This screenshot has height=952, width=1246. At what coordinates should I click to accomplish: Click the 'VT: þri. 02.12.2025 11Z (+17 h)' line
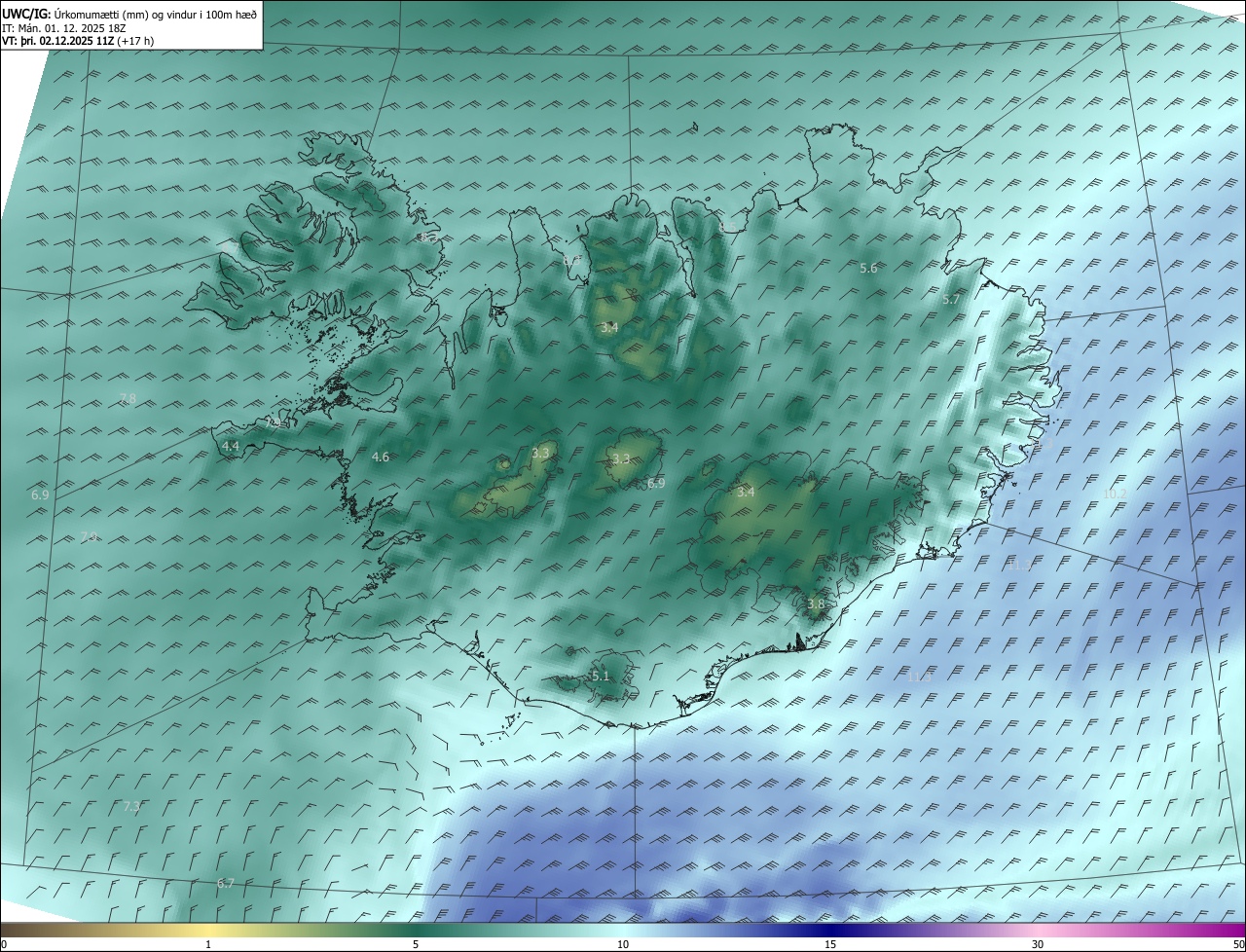78,41
